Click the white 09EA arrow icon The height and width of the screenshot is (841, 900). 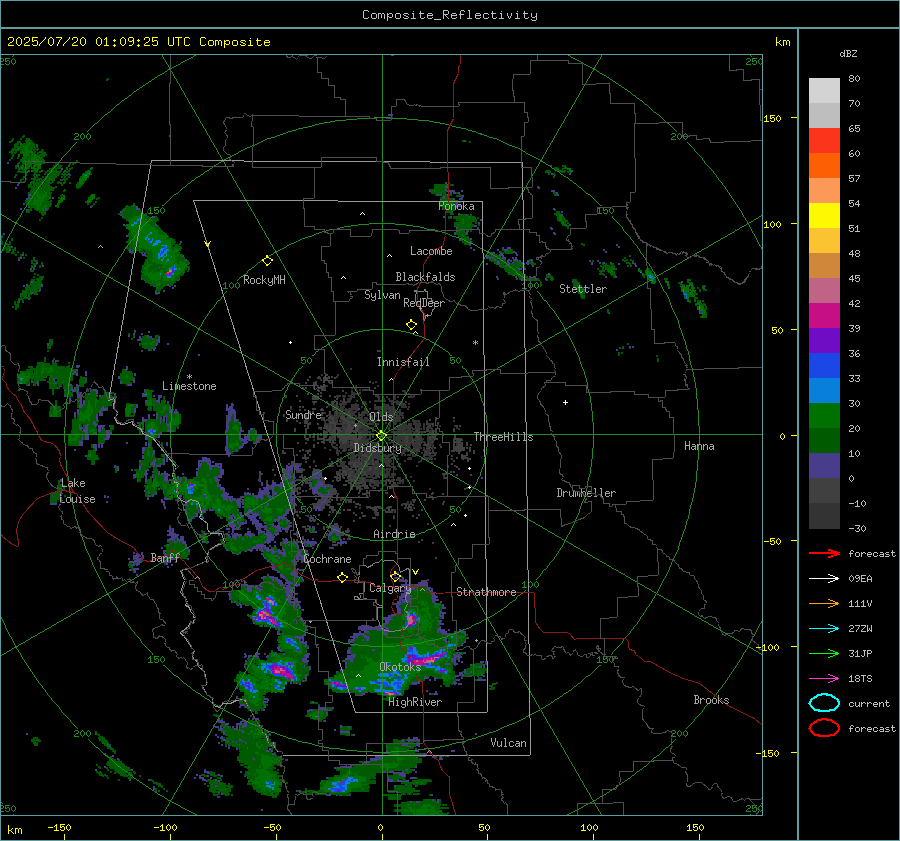[x=824, y=579]
